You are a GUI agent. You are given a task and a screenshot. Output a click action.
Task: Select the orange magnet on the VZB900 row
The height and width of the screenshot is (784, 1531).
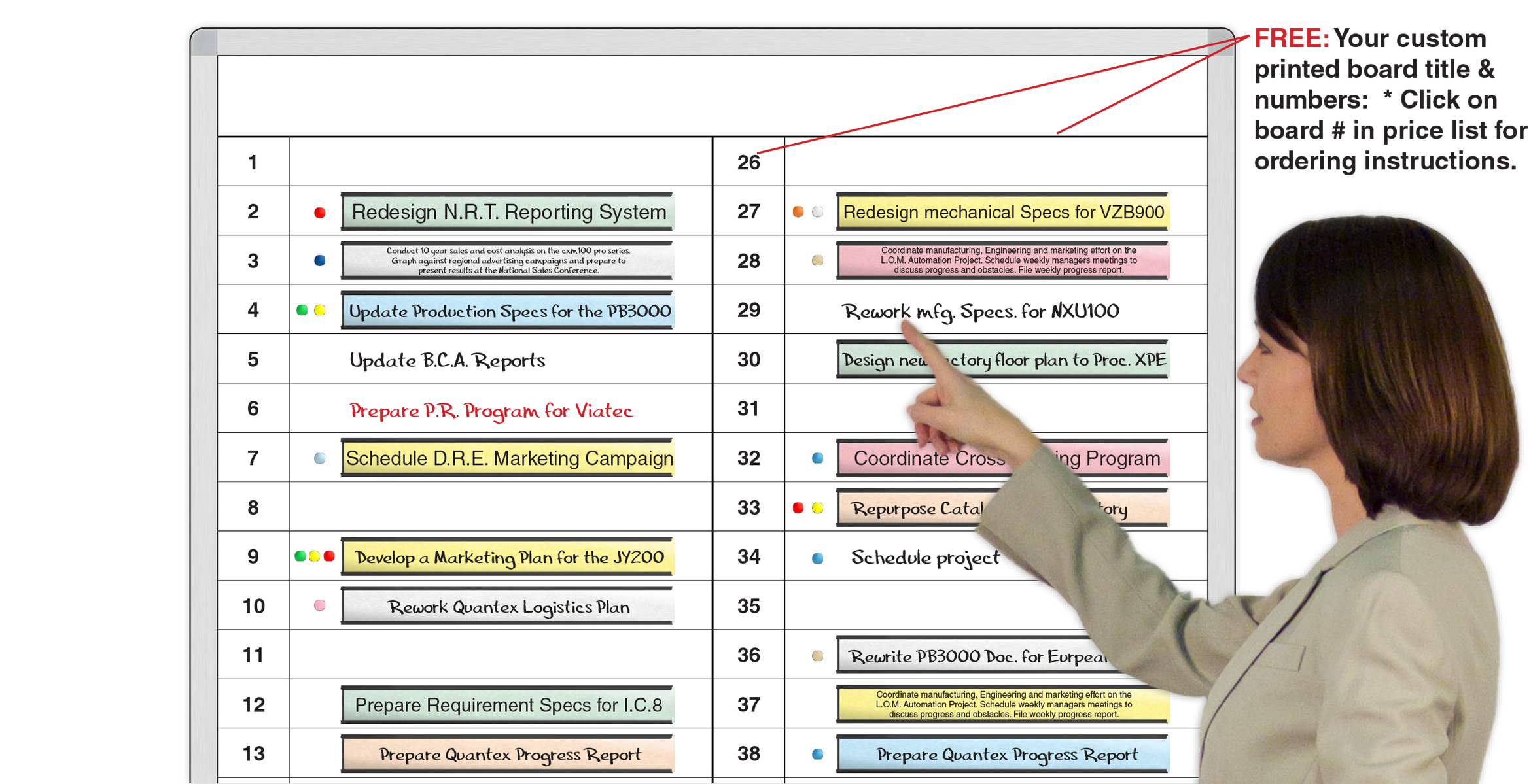[x=799, y=212]
